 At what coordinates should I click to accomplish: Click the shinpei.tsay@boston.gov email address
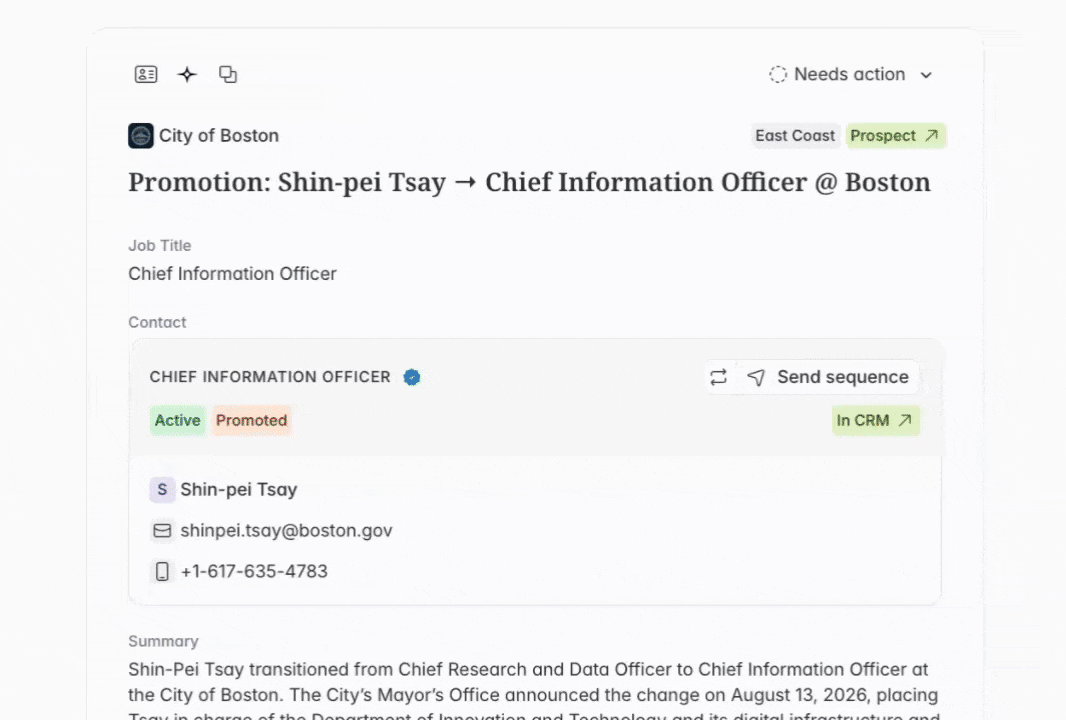[286, 530]
